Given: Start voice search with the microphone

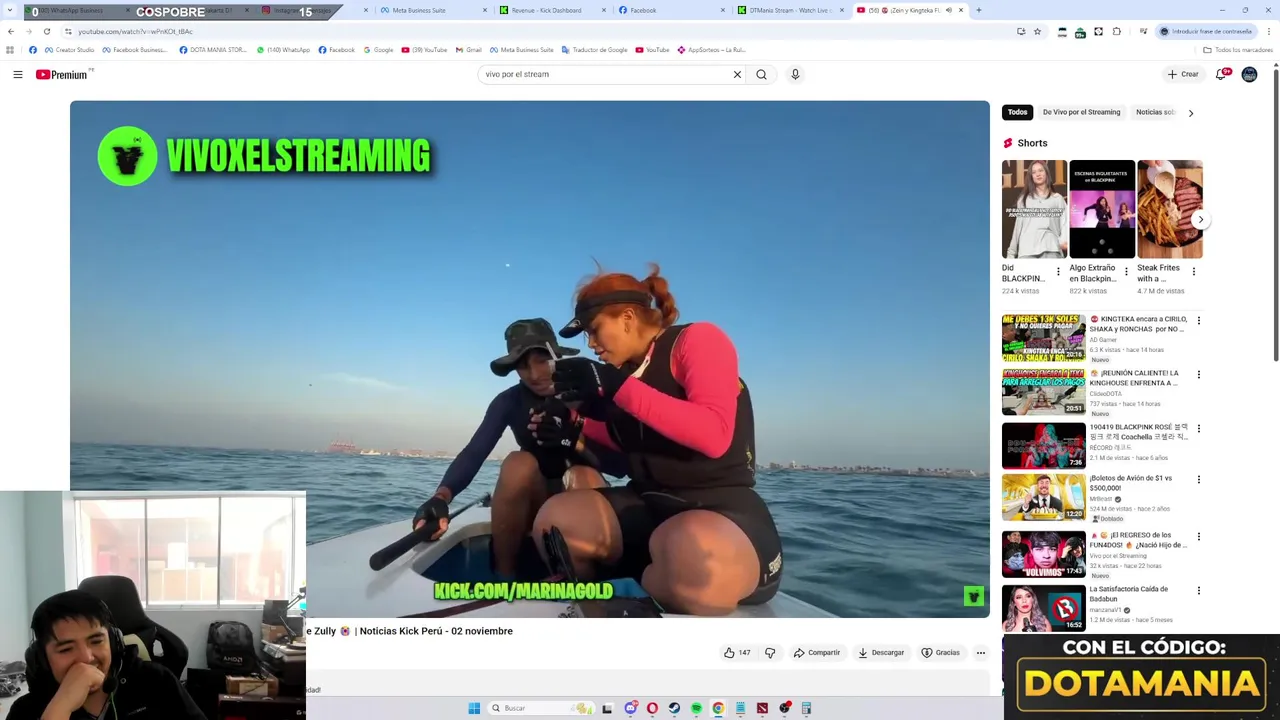Looking at the screenshot, I should (795, 74).
